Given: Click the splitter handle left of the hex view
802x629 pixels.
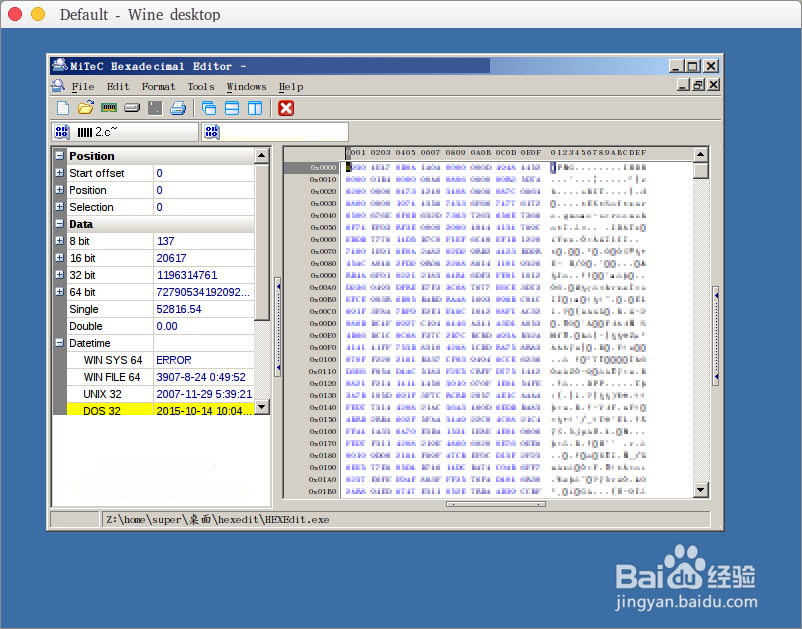Looking at the screenshot, I should tap(278, 327).
